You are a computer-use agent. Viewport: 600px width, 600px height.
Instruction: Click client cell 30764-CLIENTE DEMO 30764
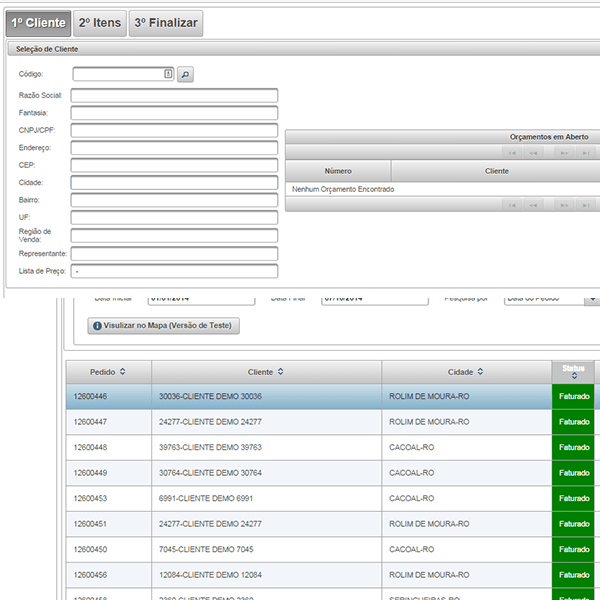pyautogui.click(x=266, y=473)
